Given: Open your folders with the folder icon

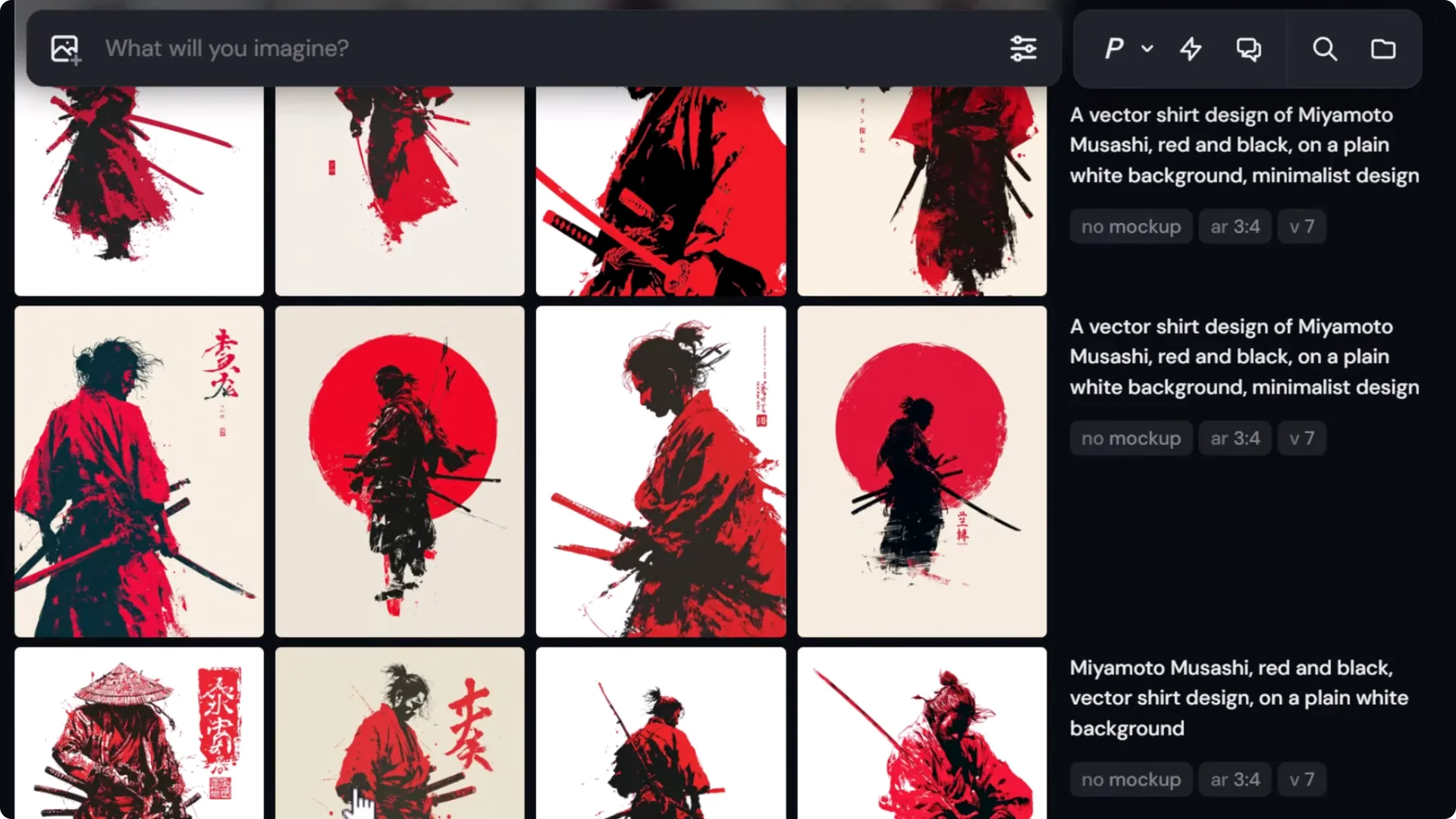Looking at the screenshot, I should (x=1383, y=49).
